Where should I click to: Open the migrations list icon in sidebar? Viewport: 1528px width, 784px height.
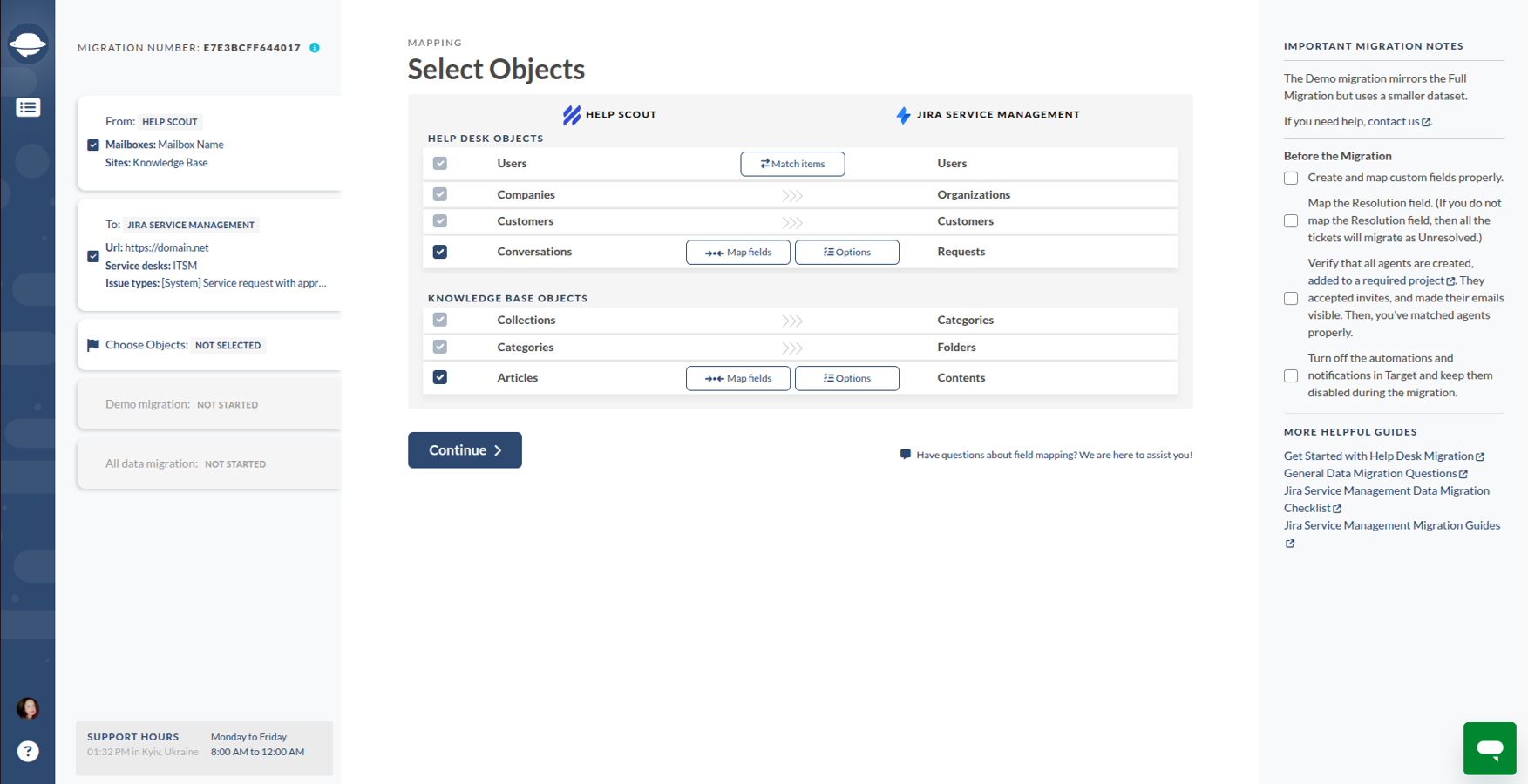coord(28,107)
